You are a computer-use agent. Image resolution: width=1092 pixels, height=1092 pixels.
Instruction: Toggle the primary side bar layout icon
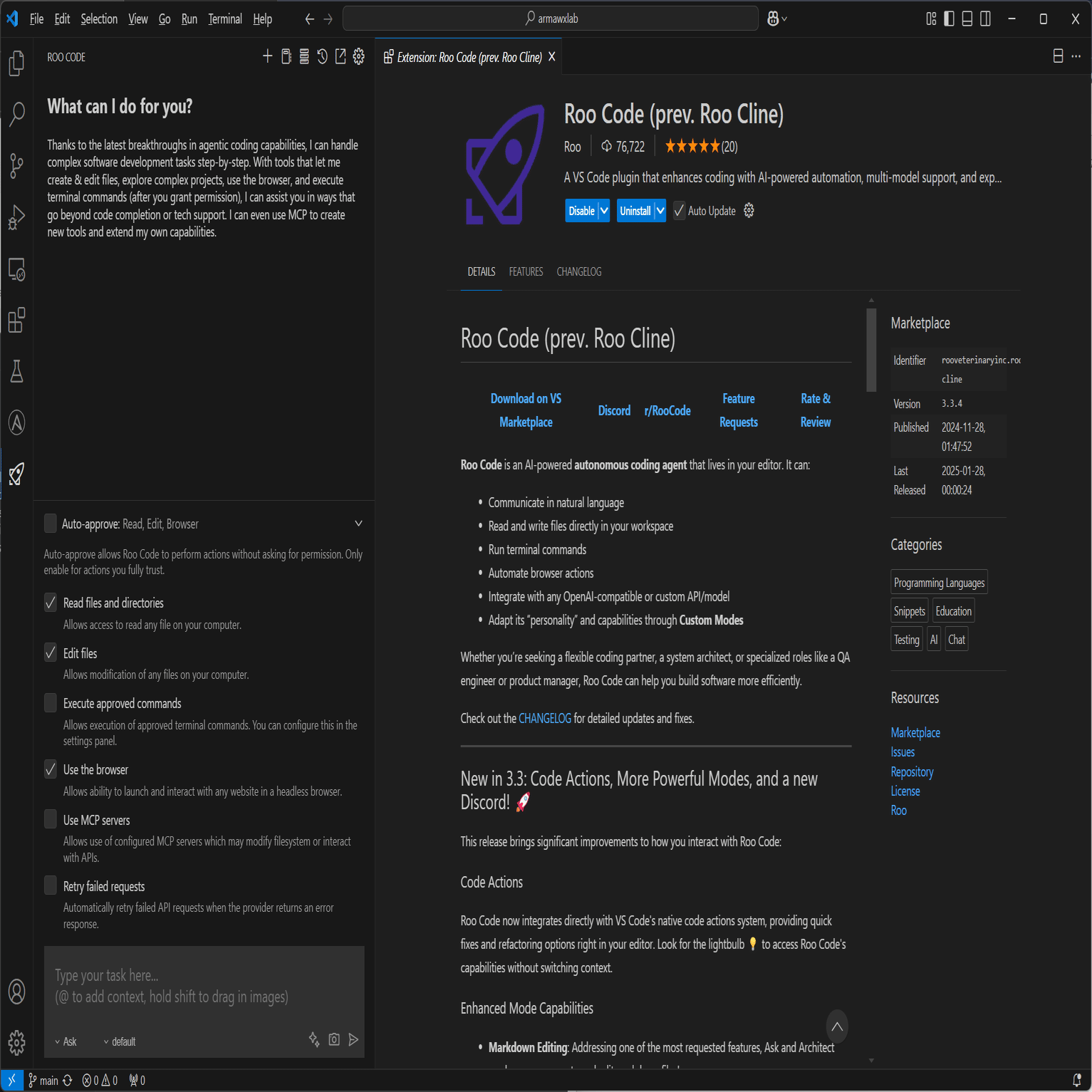coord(949,19)
